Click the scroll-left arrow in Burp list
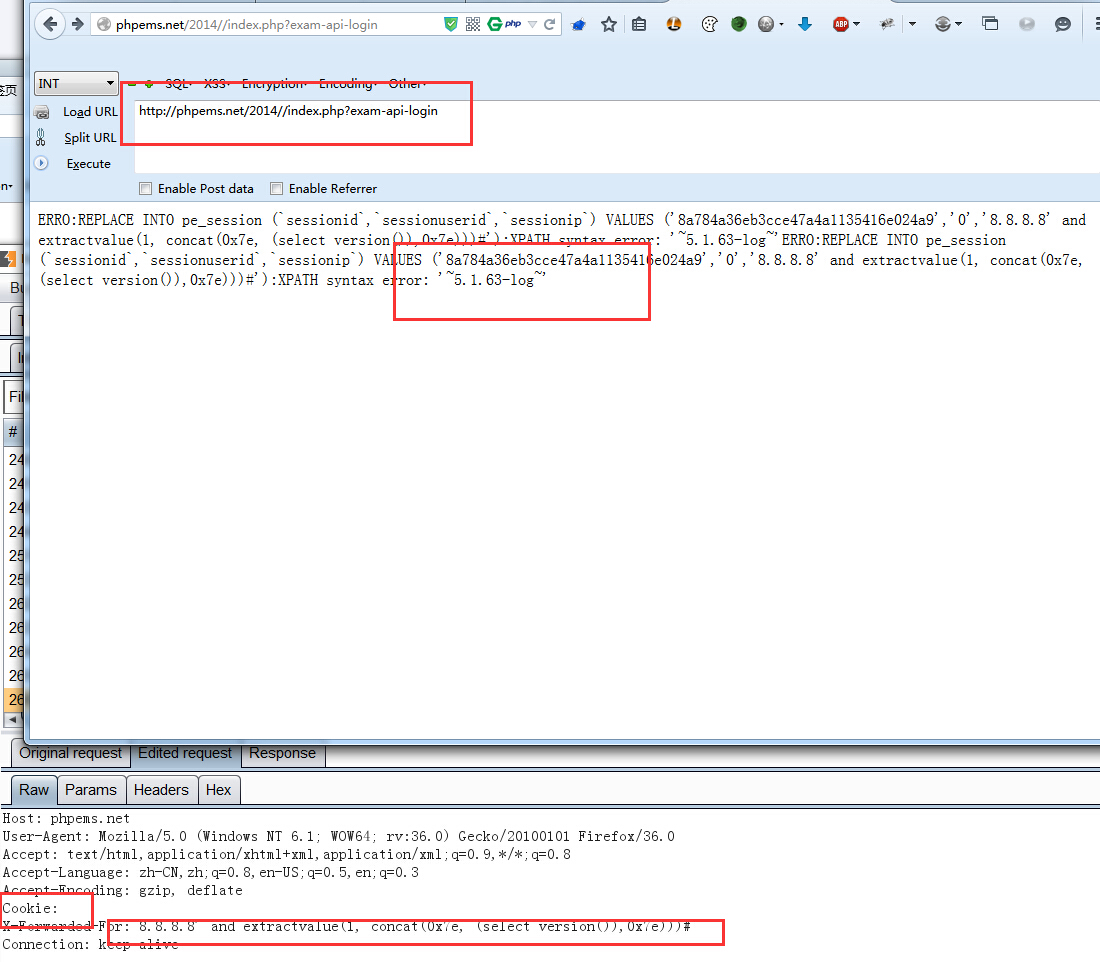 12,719
